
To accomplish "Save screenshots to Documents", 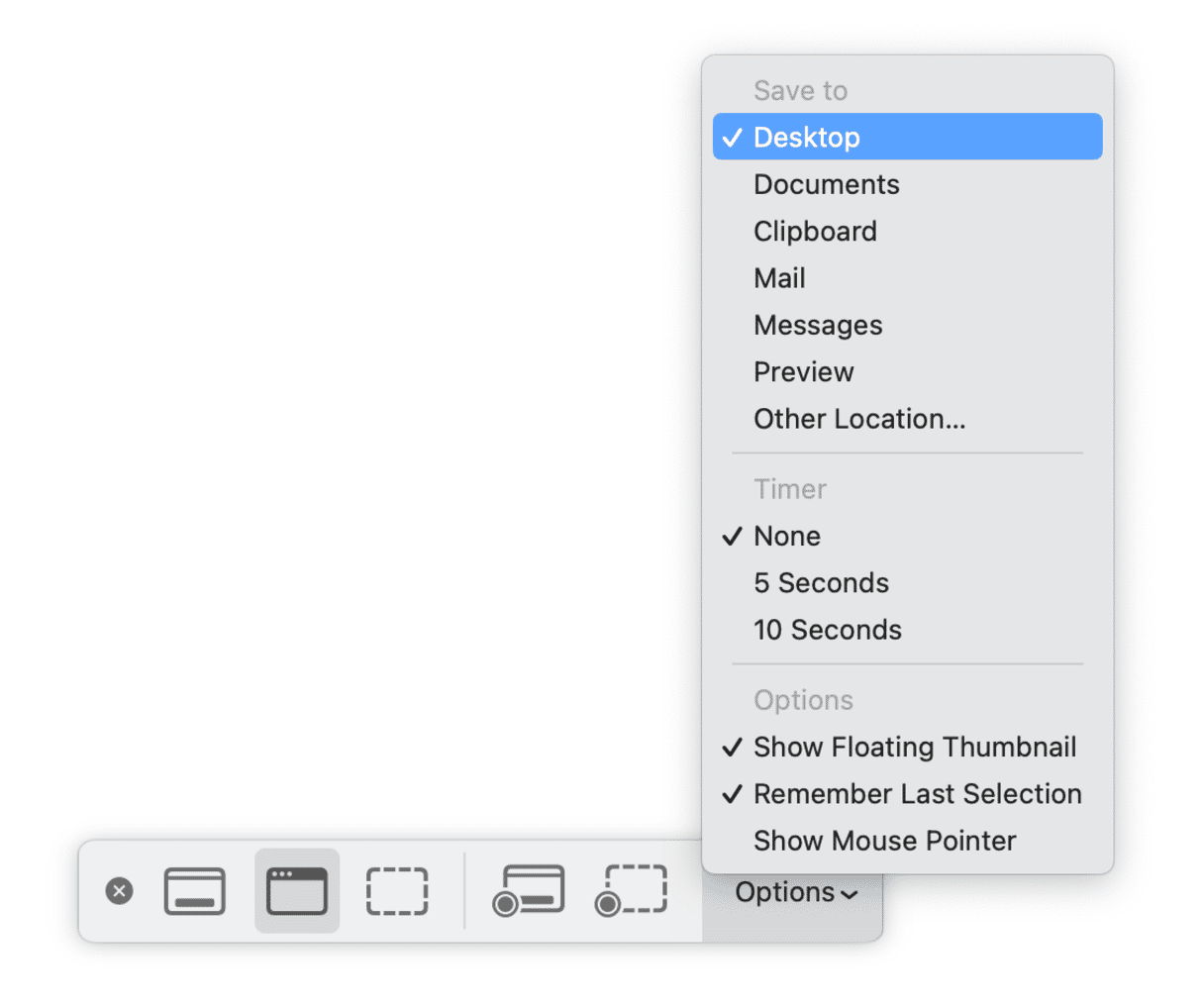I will pos(826,184).
